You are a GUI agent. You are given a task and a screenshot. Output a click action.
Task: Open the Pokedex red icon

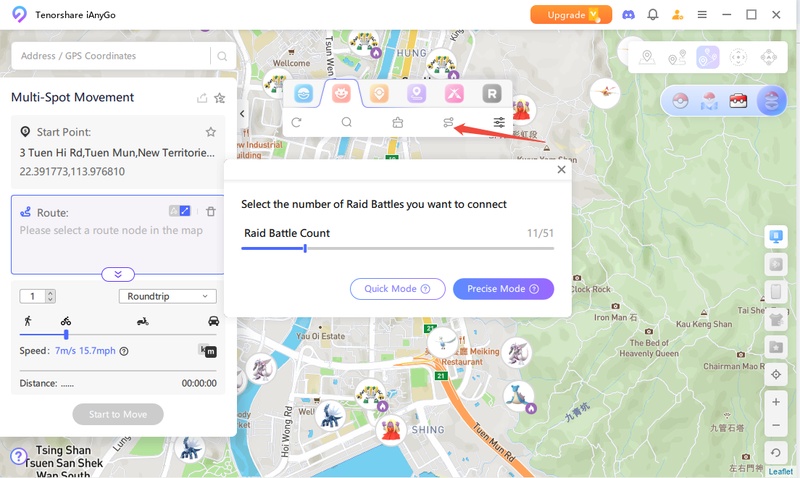[738, 101]
